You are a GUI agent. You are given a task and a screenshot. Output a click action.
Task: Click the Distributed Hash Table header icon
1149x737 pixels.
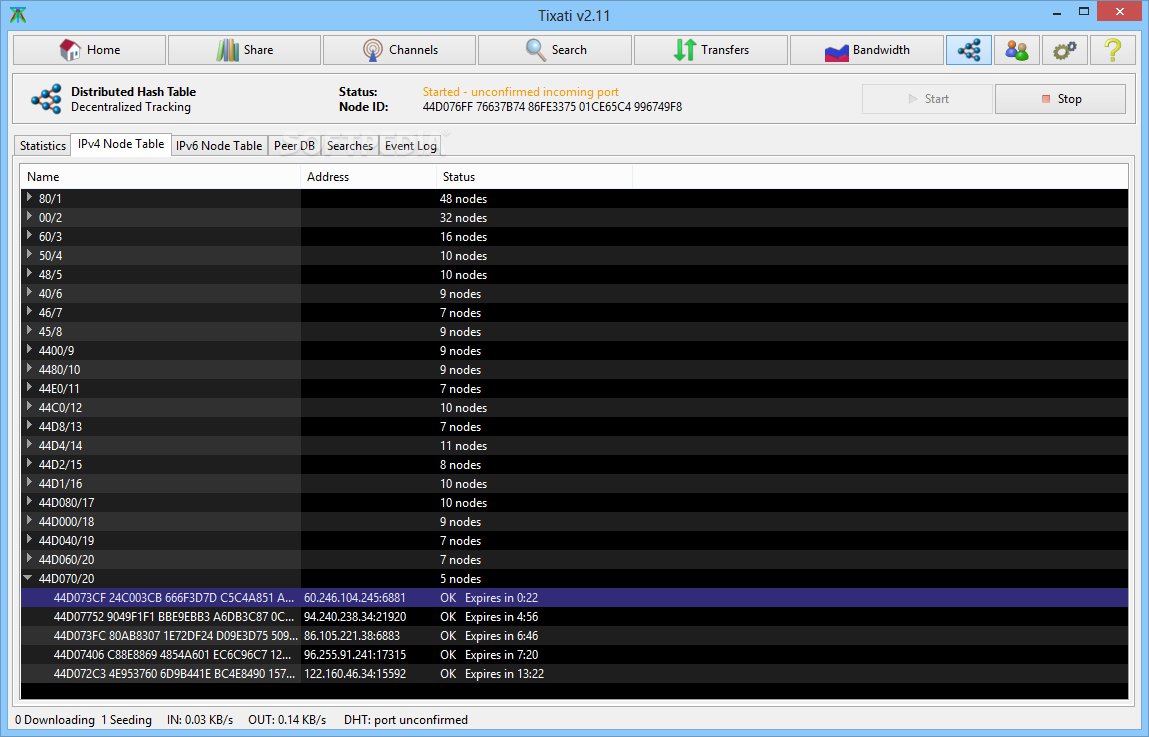point(45,99)
